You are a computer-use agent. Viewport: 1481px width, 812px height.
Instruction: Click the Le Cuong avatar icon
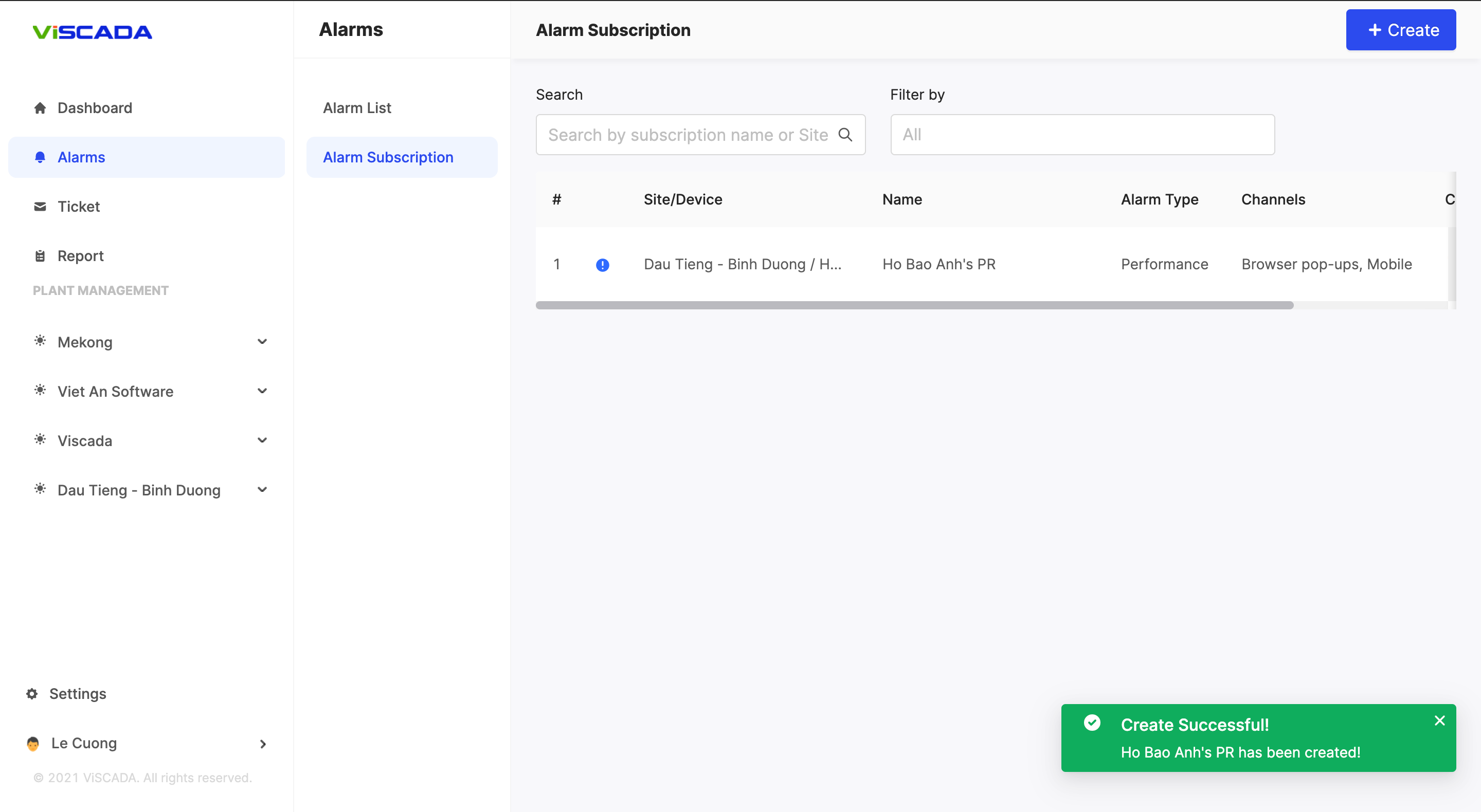33,743
